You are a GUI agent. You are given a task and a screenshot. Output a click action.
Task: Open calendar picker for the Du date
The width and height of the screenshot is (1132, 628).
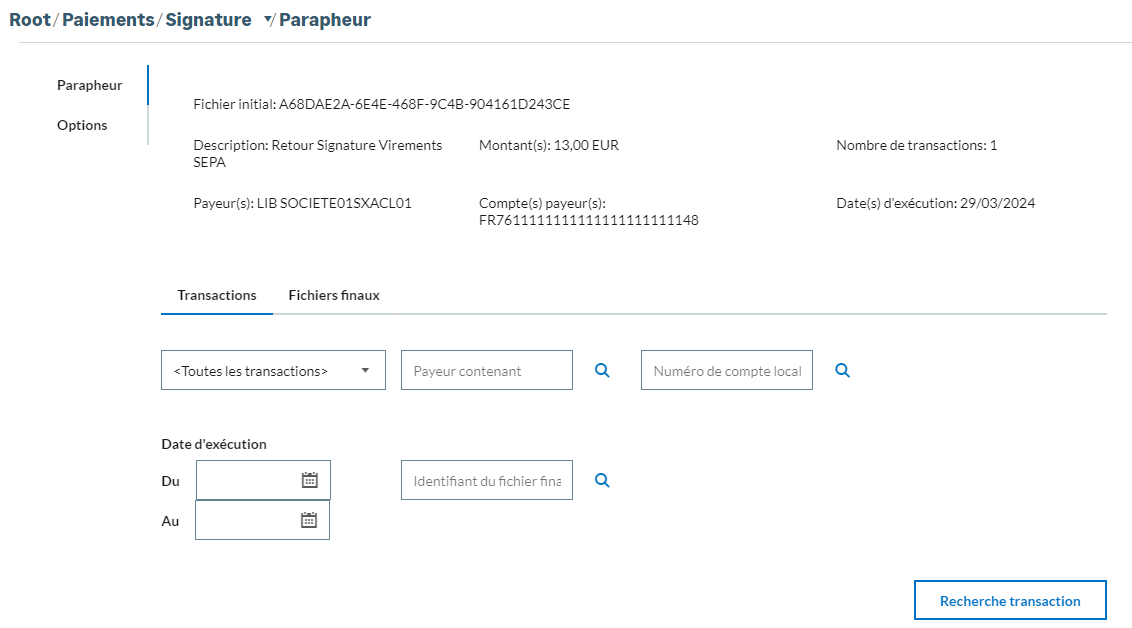point(310,480)
